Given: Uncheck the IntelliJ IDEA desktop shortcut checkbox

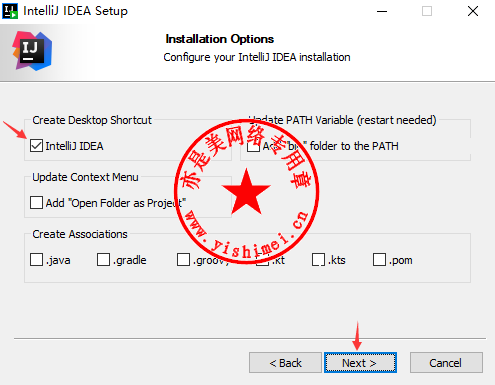Looking at the screenshot, I should [x=36, y=146].
